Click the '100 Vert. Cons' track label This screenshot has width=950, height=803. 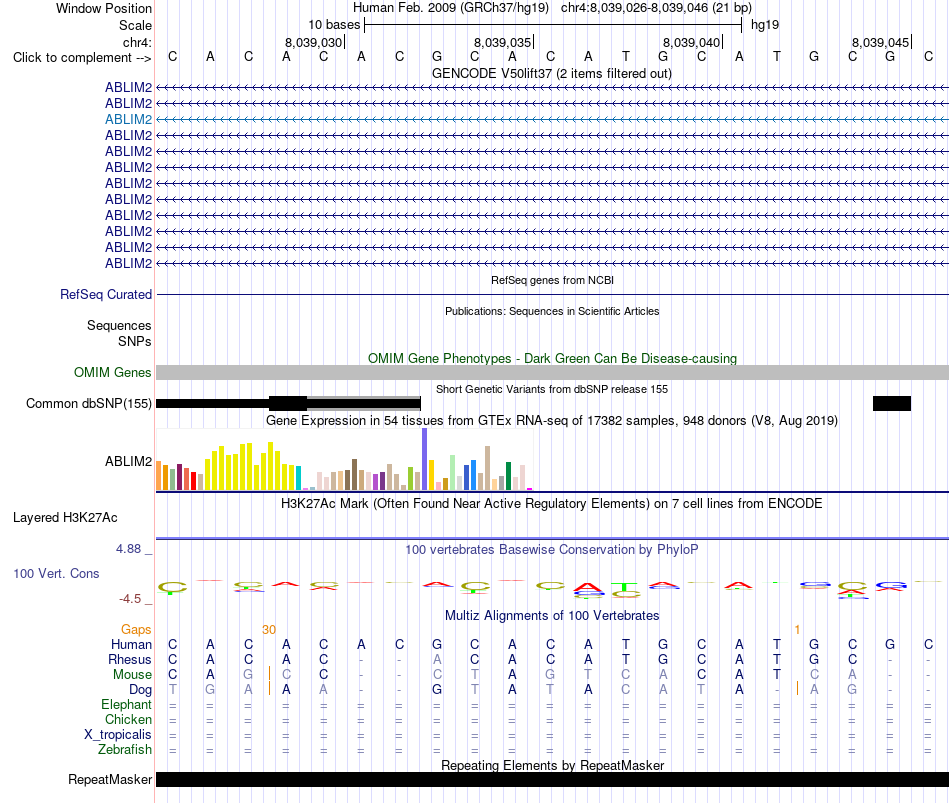[56, 573]
